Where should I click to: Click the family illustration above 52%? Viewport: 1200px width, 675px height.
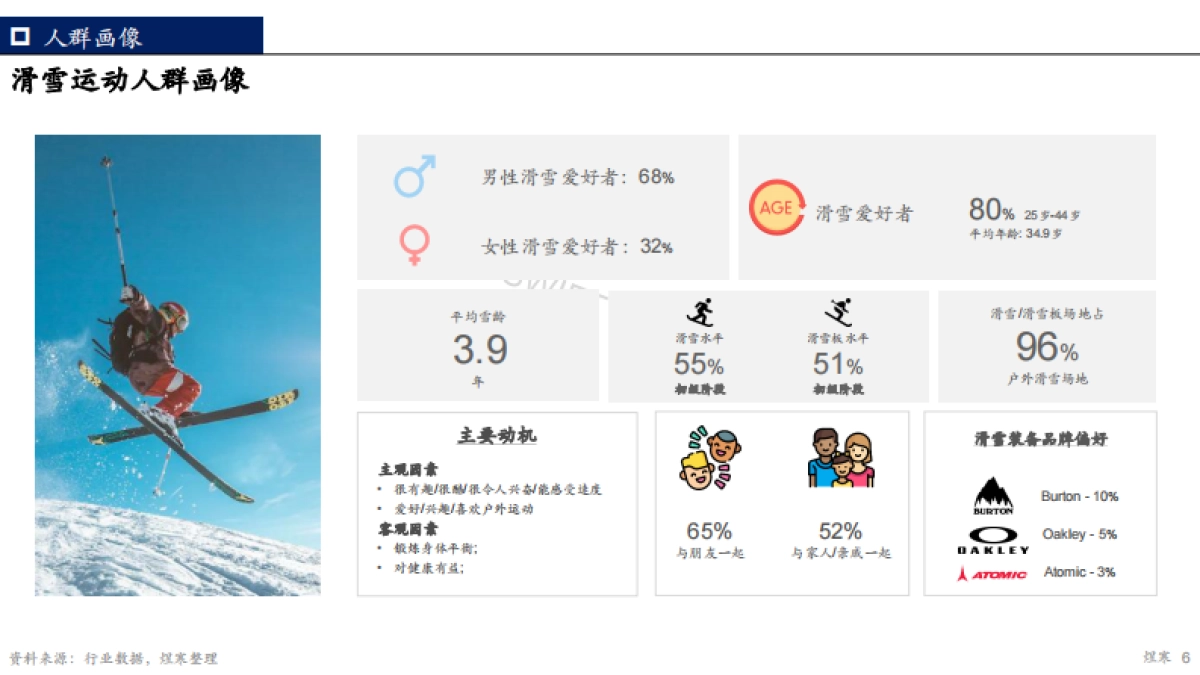840,459
